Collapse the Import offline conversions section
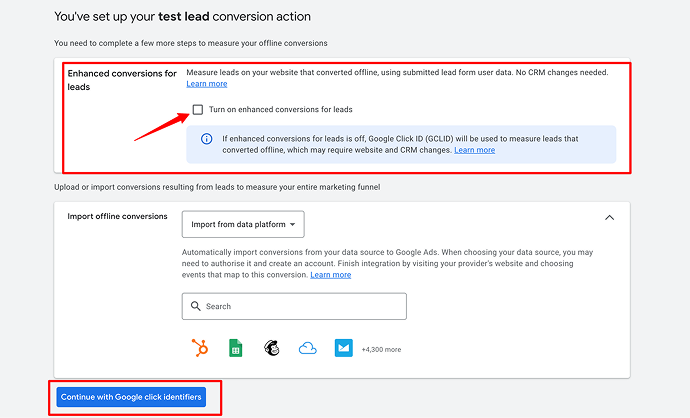 609,218
